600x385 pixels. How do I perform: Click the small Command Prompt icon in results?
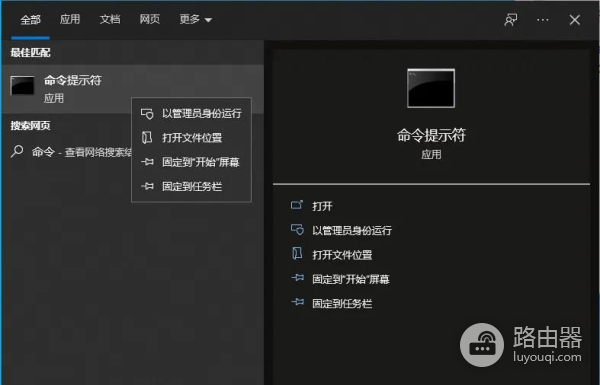22,85
